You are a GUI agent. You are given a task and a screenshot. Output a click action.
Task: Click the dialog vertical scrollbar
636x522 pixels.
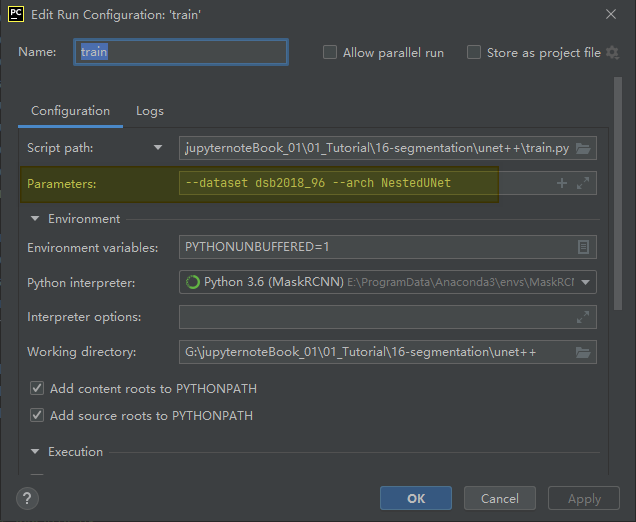(618, 193)
